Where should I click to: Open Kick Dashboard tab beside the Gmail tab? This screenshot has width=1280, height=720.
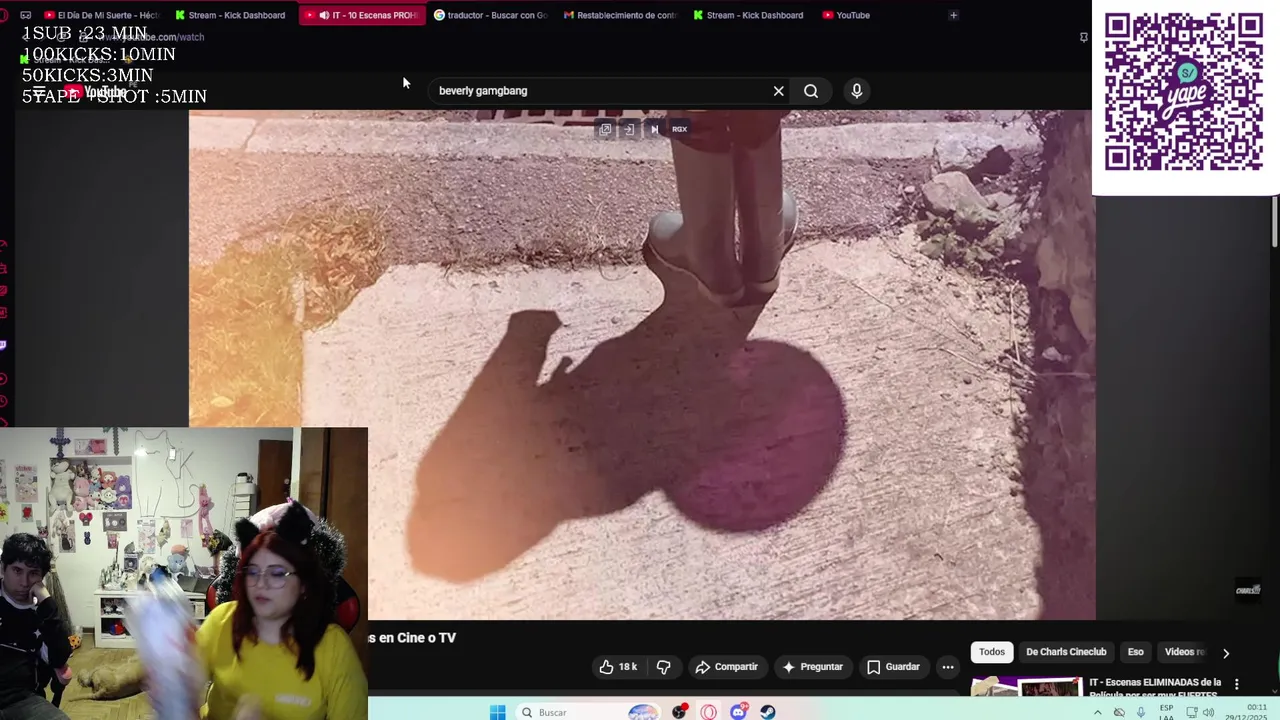click(748, 15)
